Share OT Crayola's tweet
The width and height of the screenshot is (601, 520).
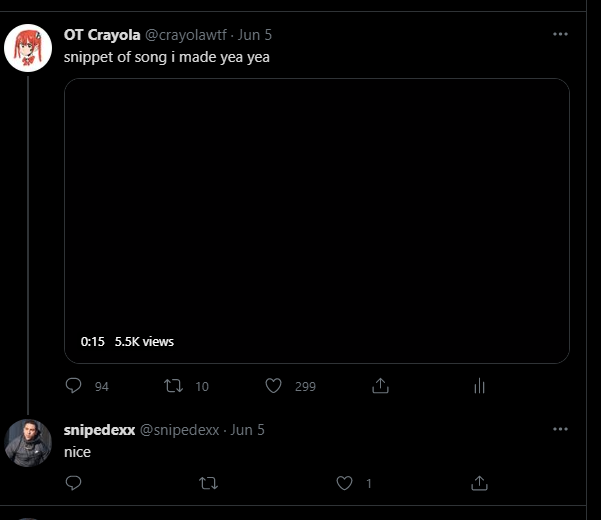380,386
